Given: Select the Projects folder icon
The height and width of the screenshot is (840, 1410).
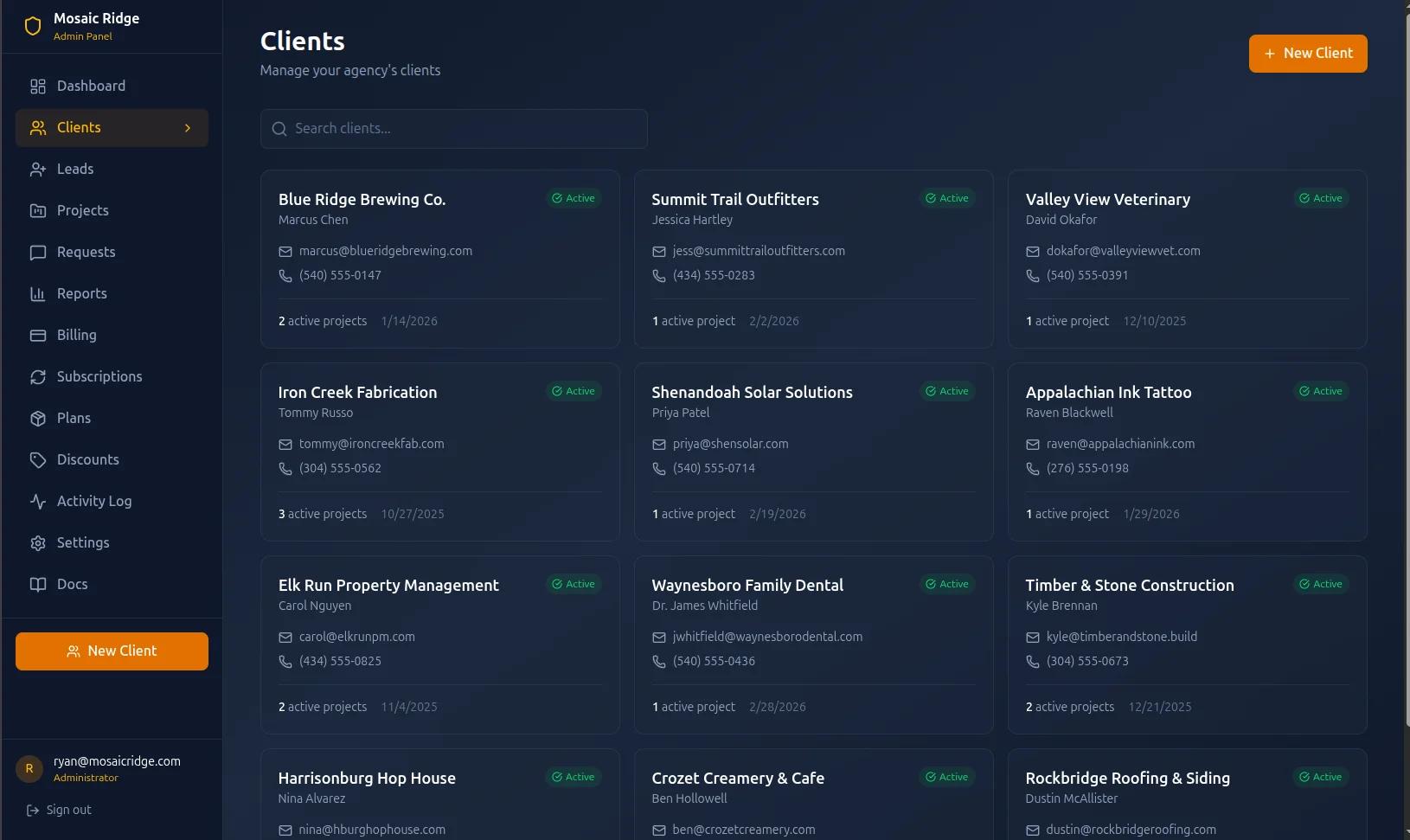Looking at the screenshot, I should pos(37,210).
